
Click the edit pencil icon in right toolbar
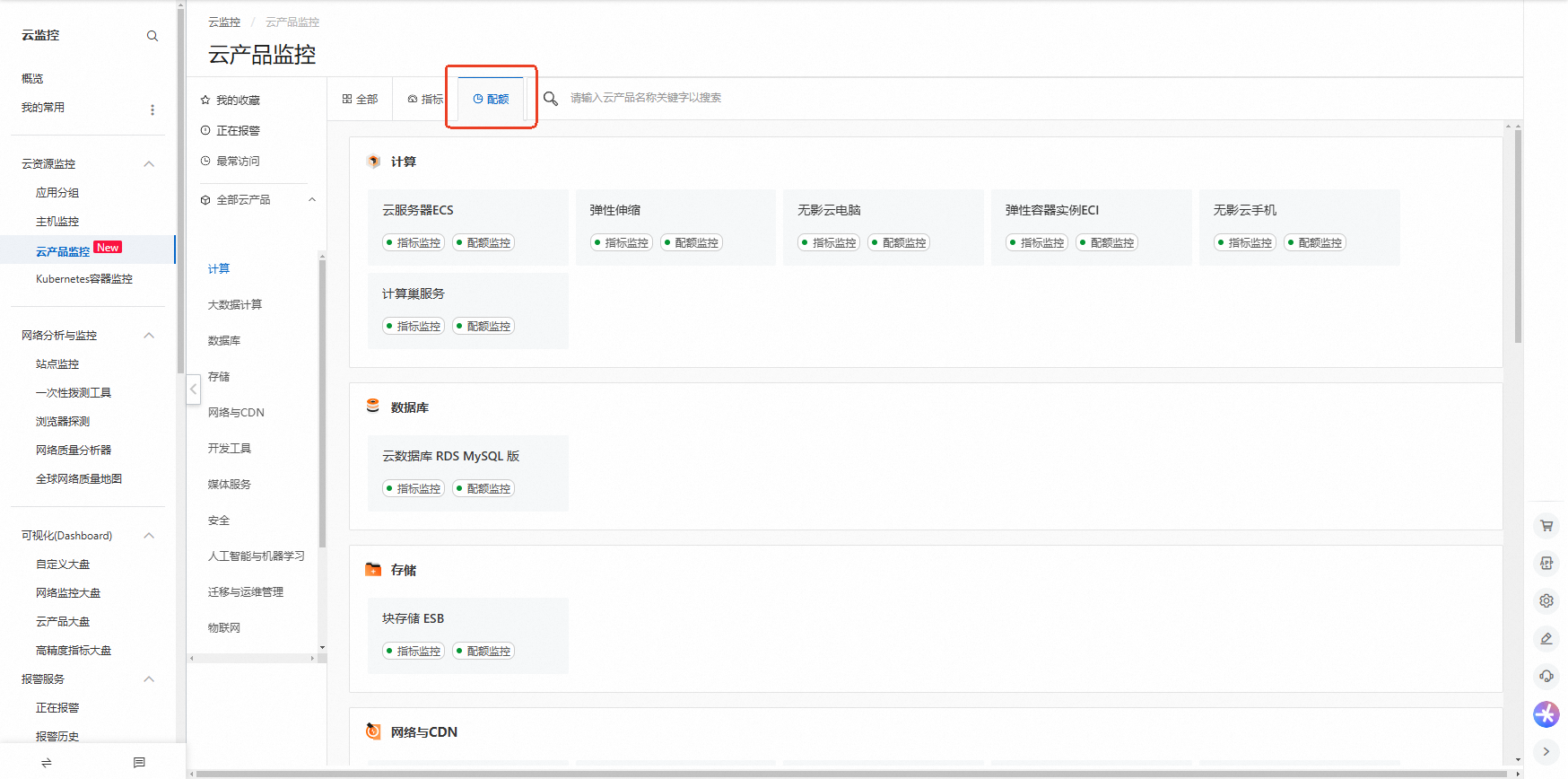(1546, 638)
